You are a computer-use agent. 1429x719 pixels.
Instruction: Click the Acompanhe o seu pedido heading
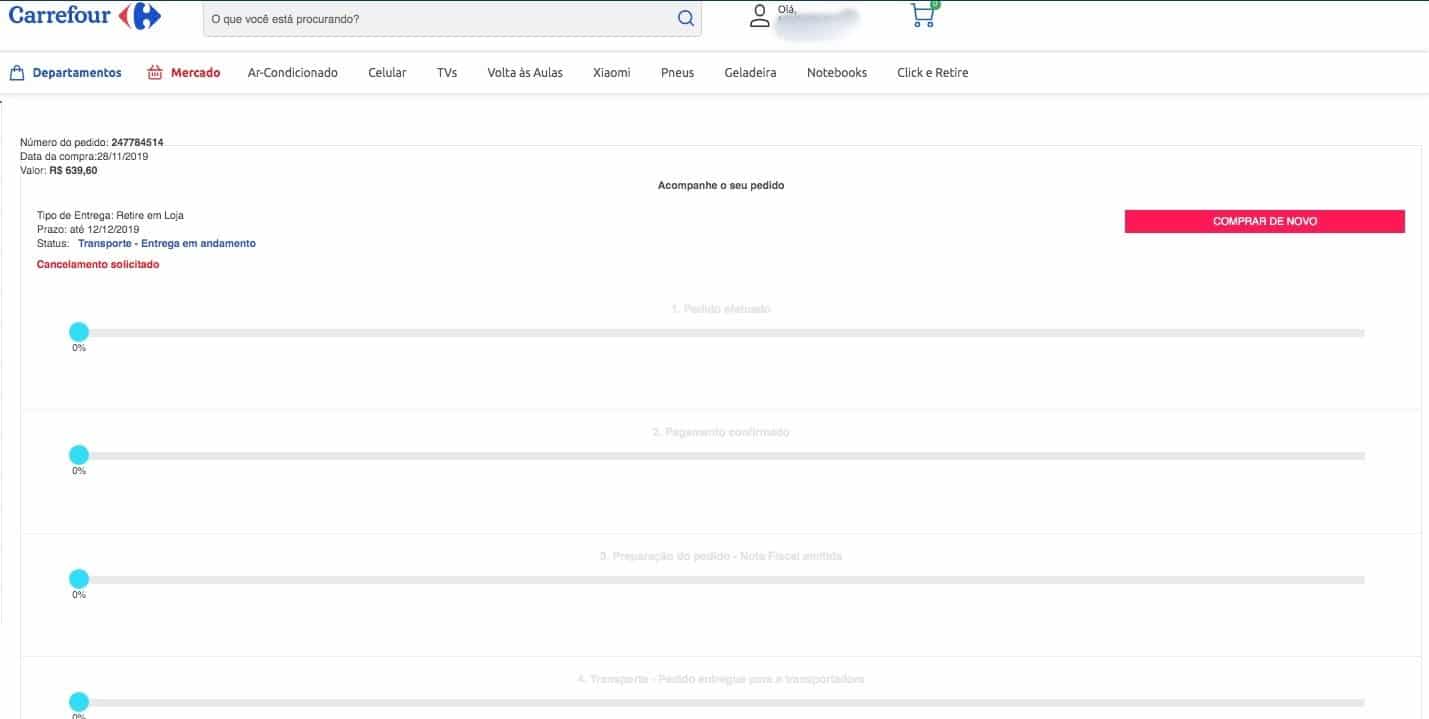(x=721, y=186)
